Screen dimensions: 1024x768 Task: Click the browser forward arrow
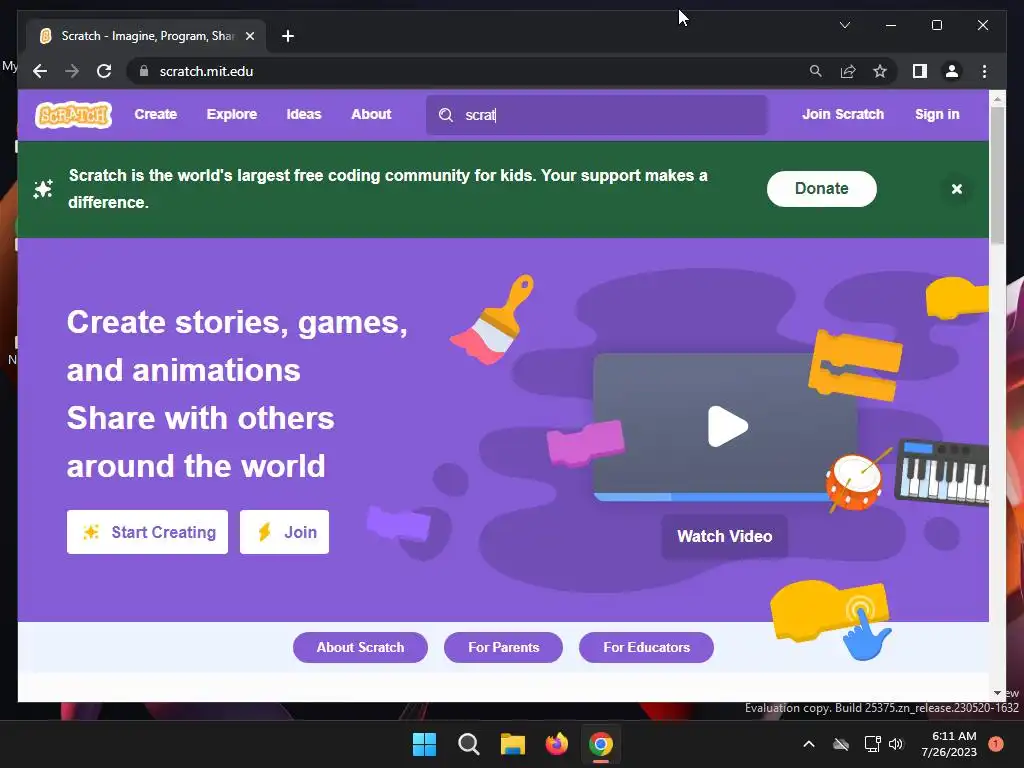point(72,71)
